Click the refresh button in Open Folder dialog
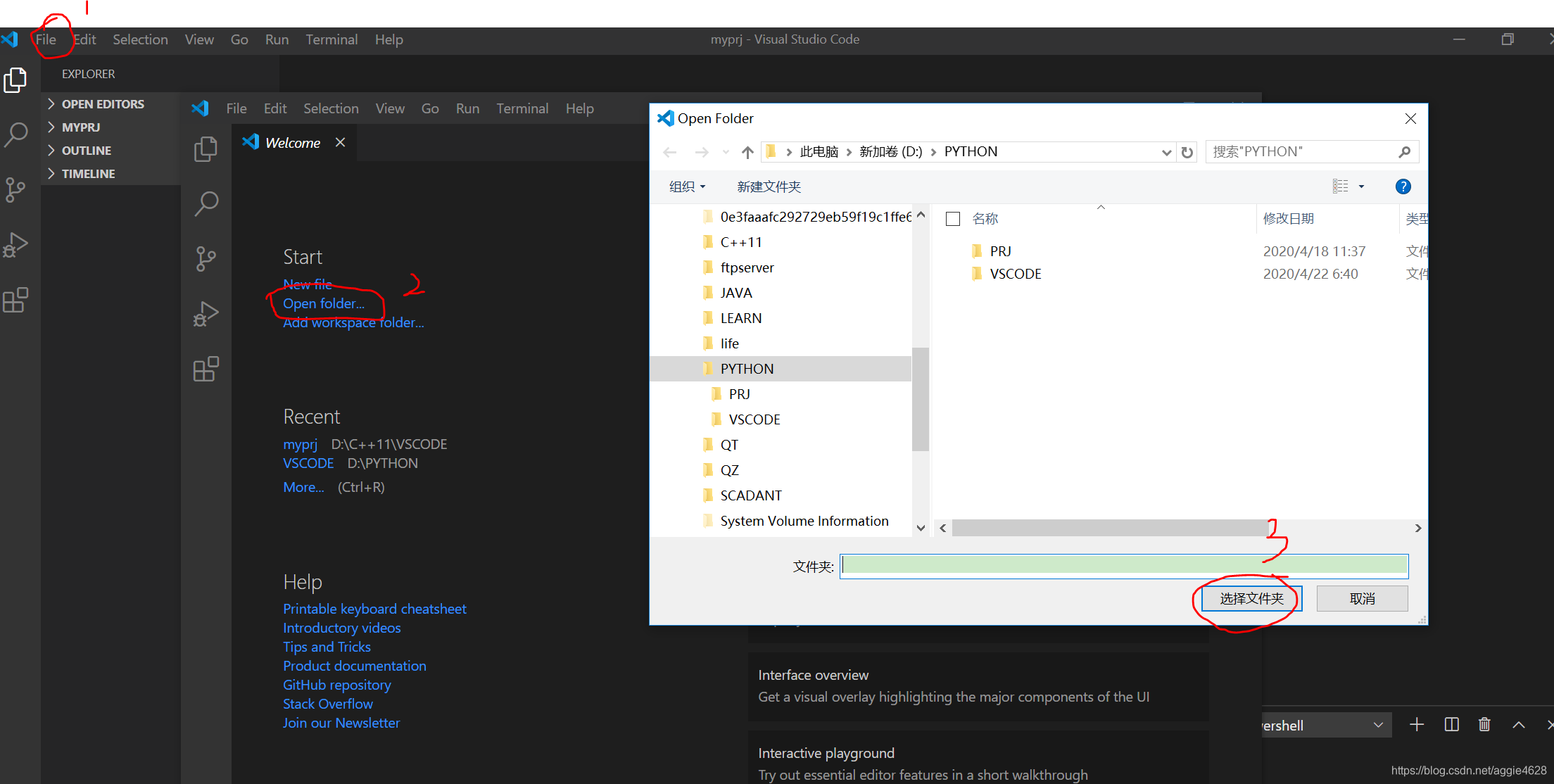This screenshot has height=784, width=1554. point(1187,152)
